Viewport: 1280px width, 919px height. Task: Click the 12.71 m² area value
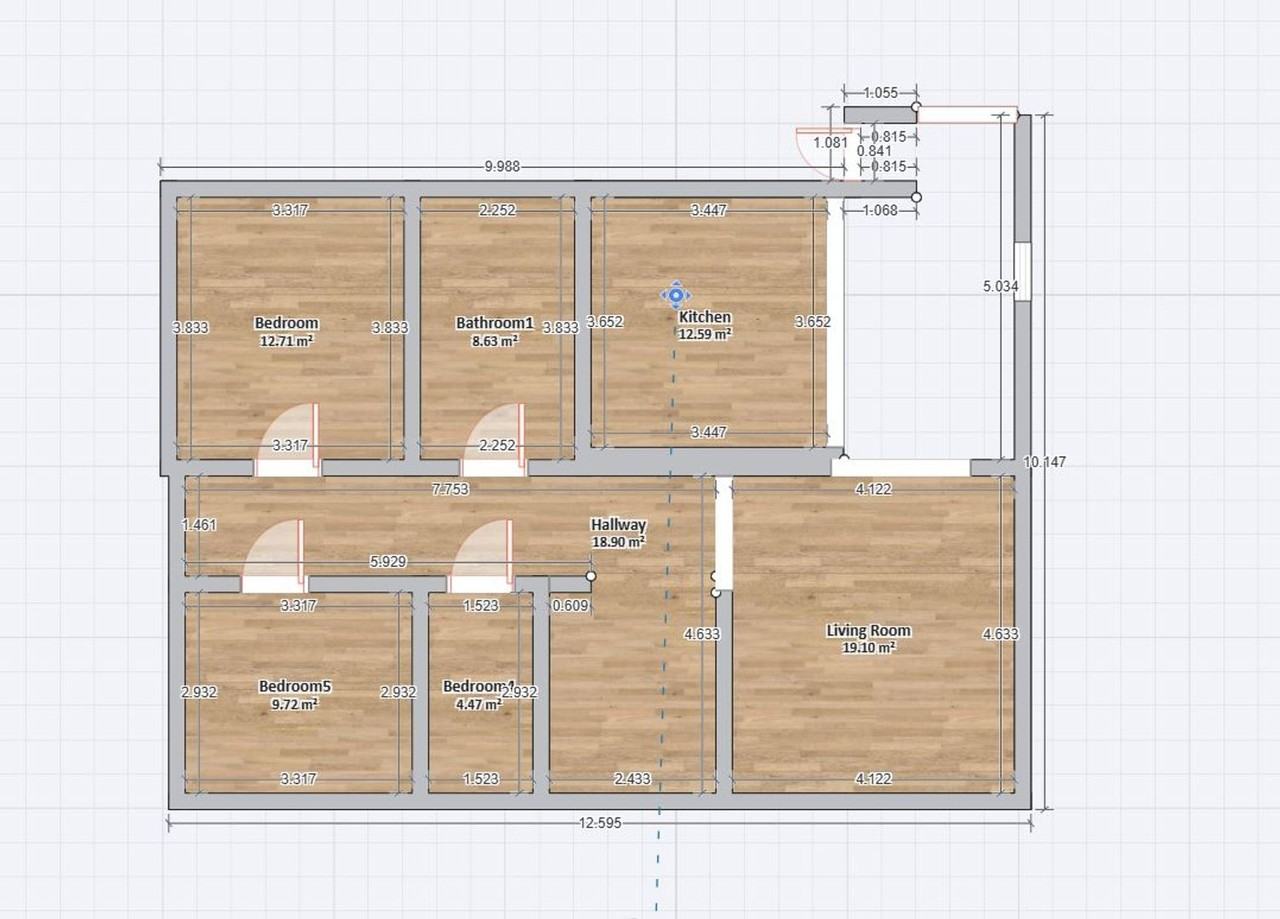coord(286,340)
